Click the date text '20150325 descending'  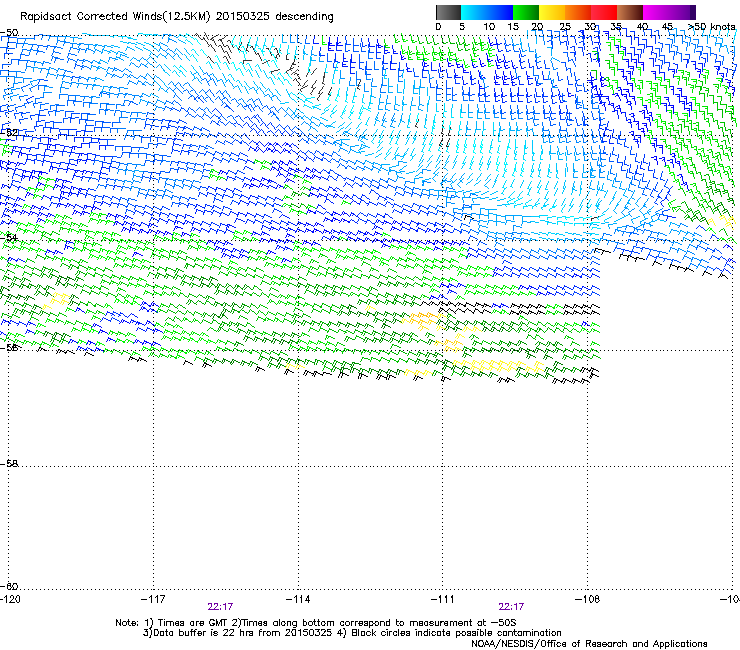[275, 17]
